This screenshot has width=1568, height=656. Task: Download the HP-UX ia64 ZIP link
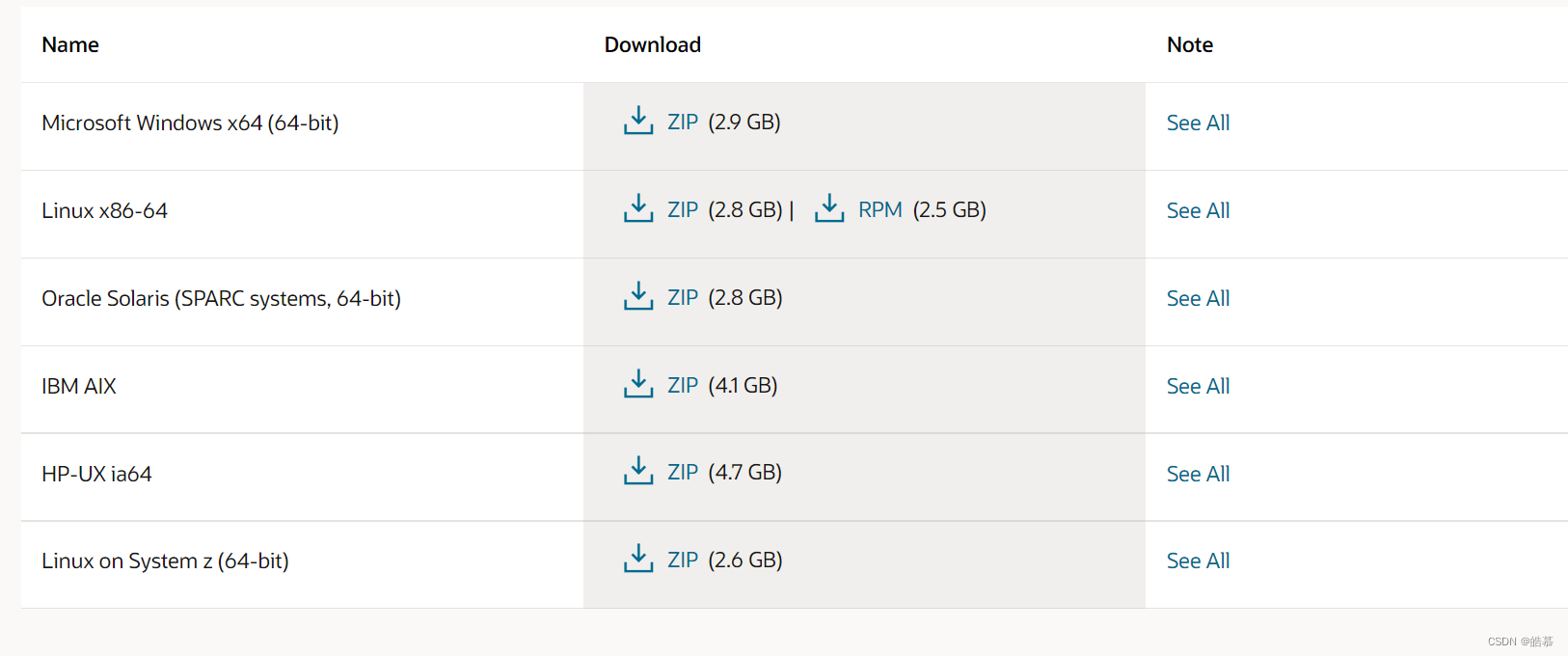coord(683,473)
